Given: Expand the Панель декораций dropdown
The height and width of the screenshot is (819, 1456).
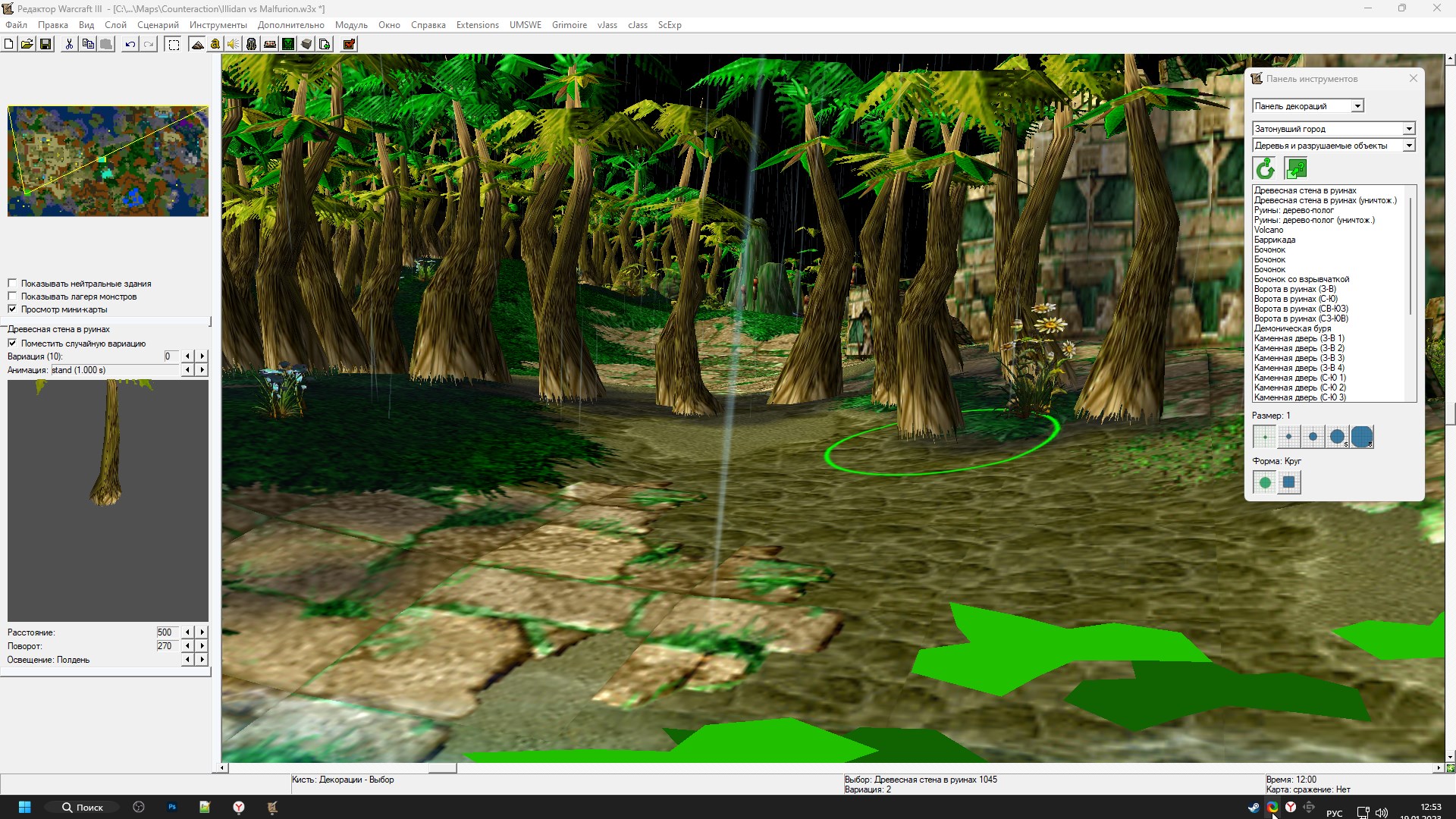Looking at the screenshot, I should (1357, 106).
